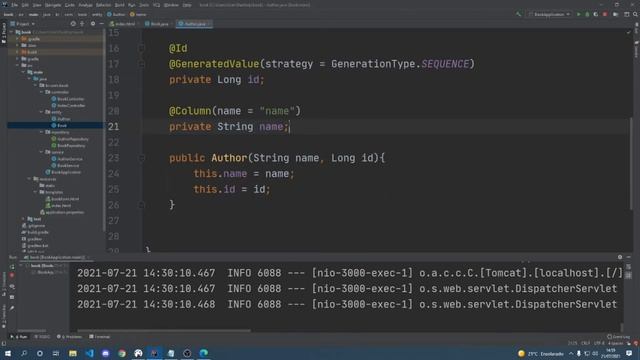Collapse the main folder in tree

[23, 72]
